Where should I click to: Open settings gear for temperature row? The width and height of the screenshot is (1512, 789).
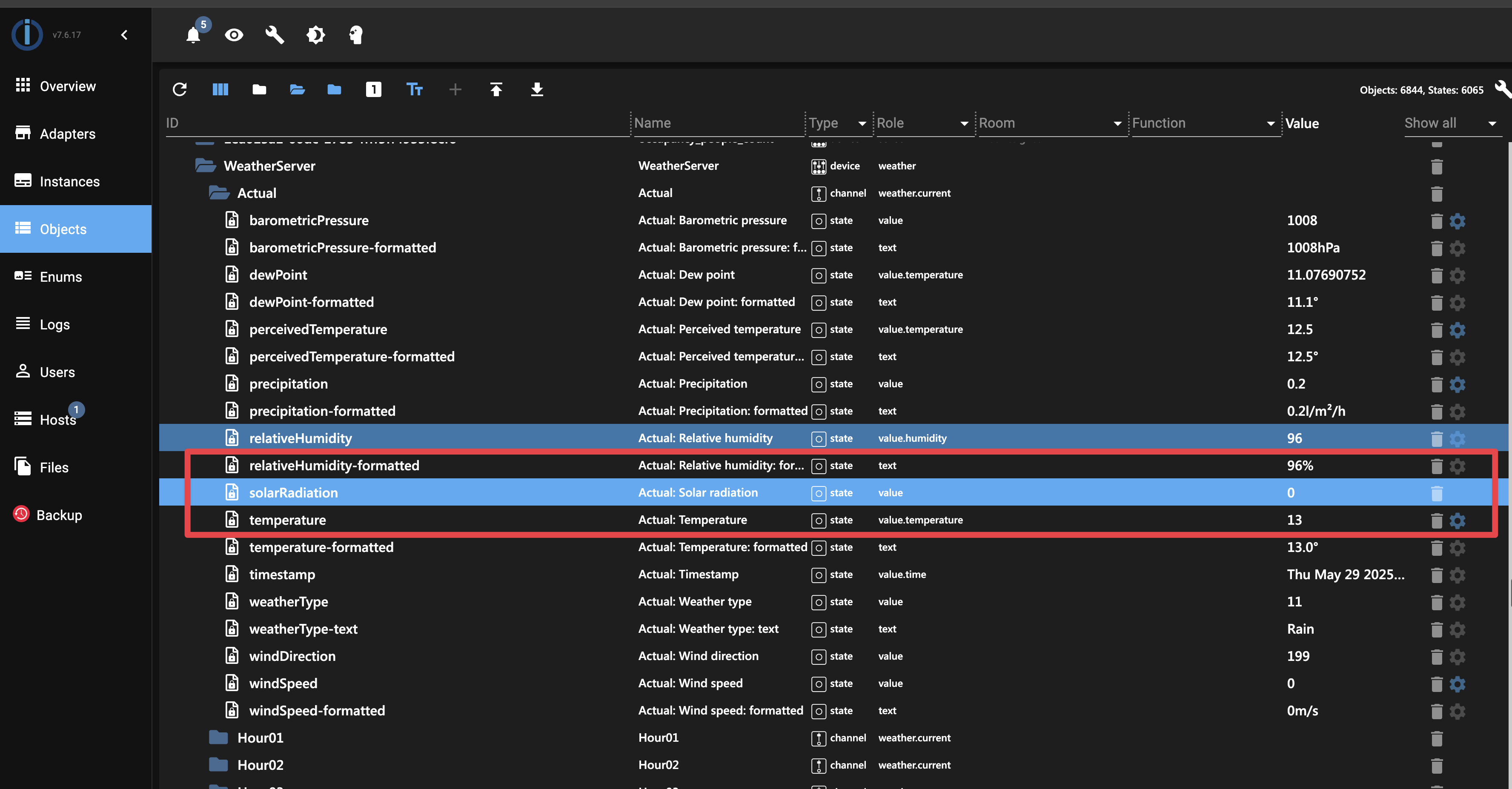click(x=1457, y=520)
